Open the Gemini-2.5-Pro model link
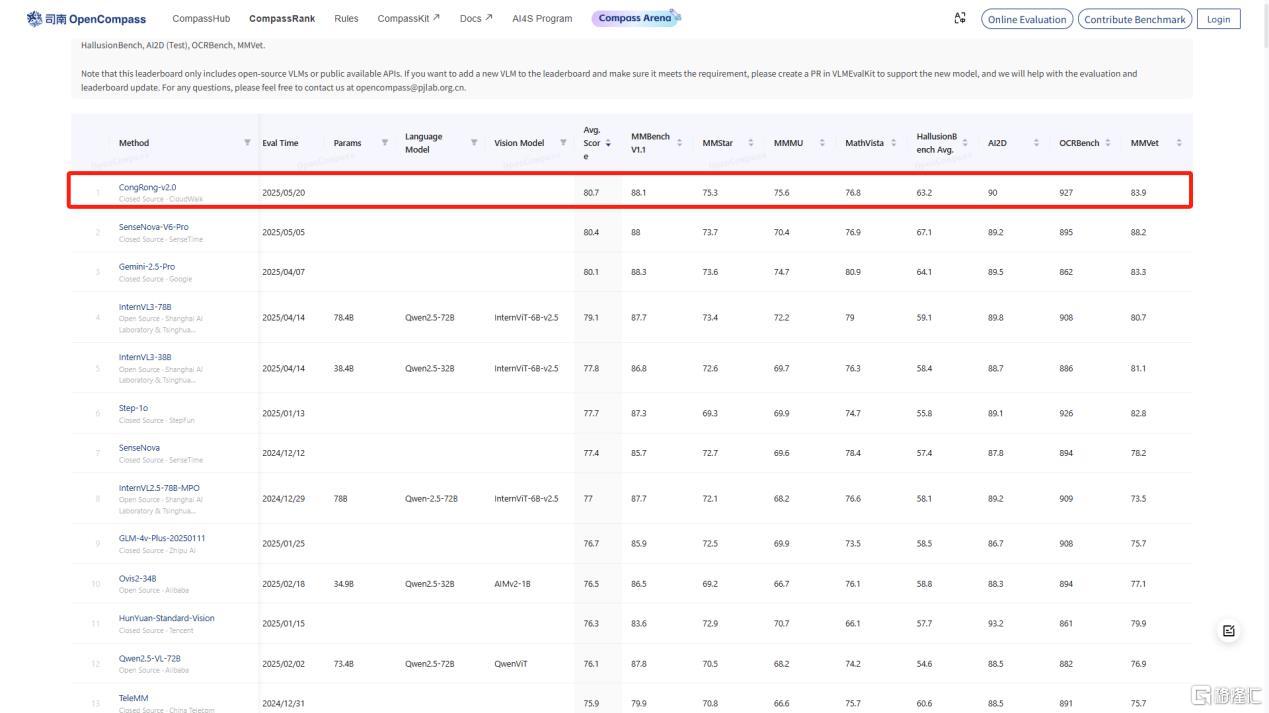The width and height of the screenshot is (1269, 713). point(147,267)
